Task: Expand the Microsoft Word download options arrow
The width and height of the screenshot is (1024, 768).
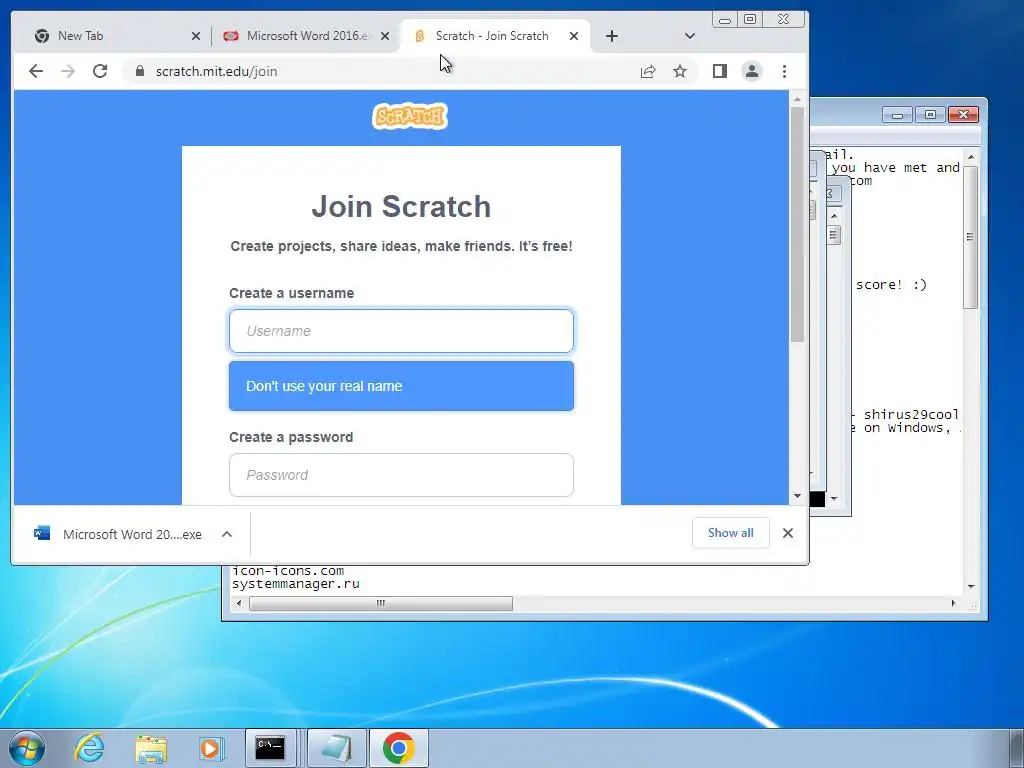Action: tap(227, 534)
